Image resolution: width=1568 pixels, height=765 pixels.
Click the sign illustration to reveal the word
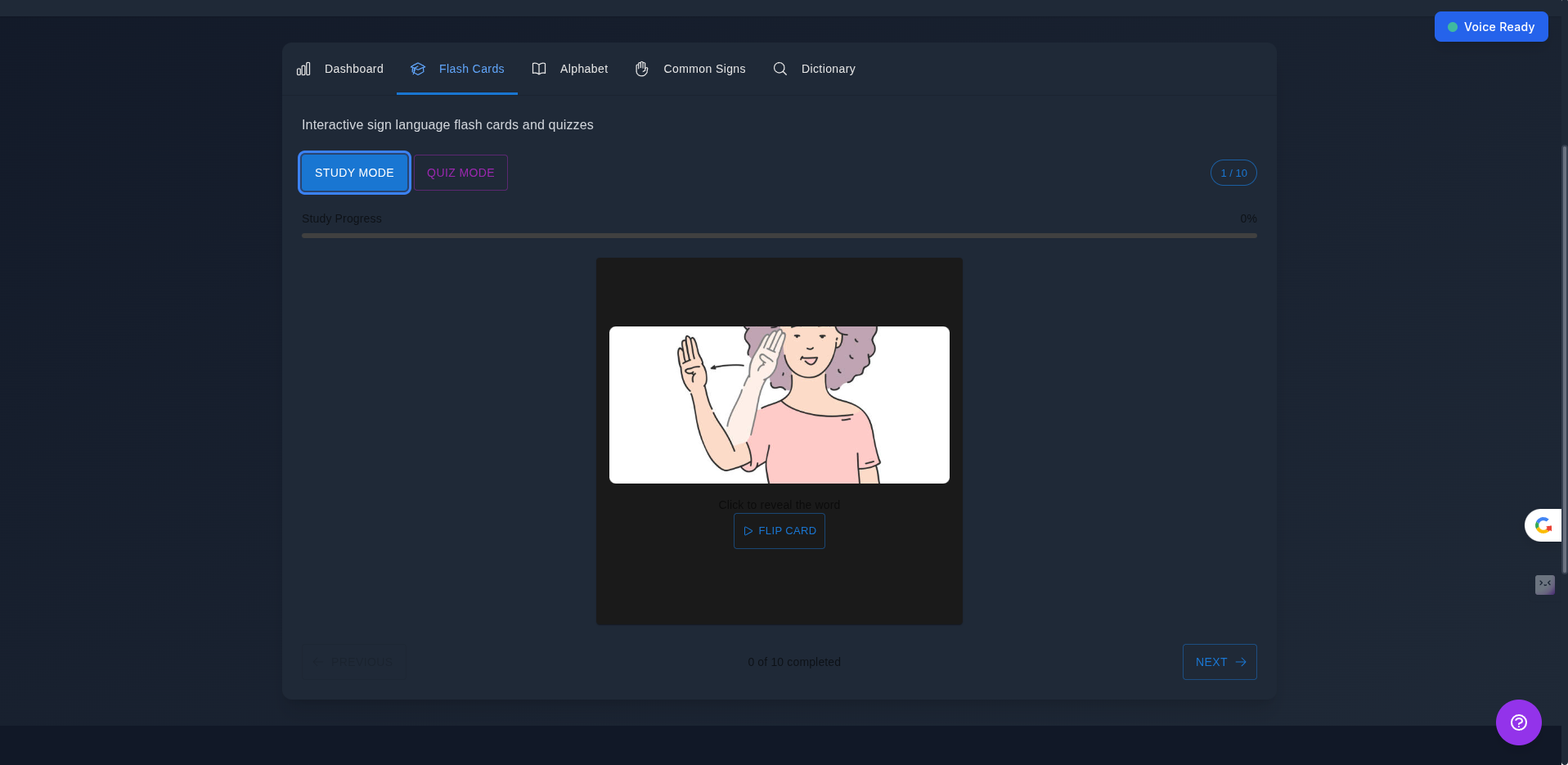(x=779, y=404)
